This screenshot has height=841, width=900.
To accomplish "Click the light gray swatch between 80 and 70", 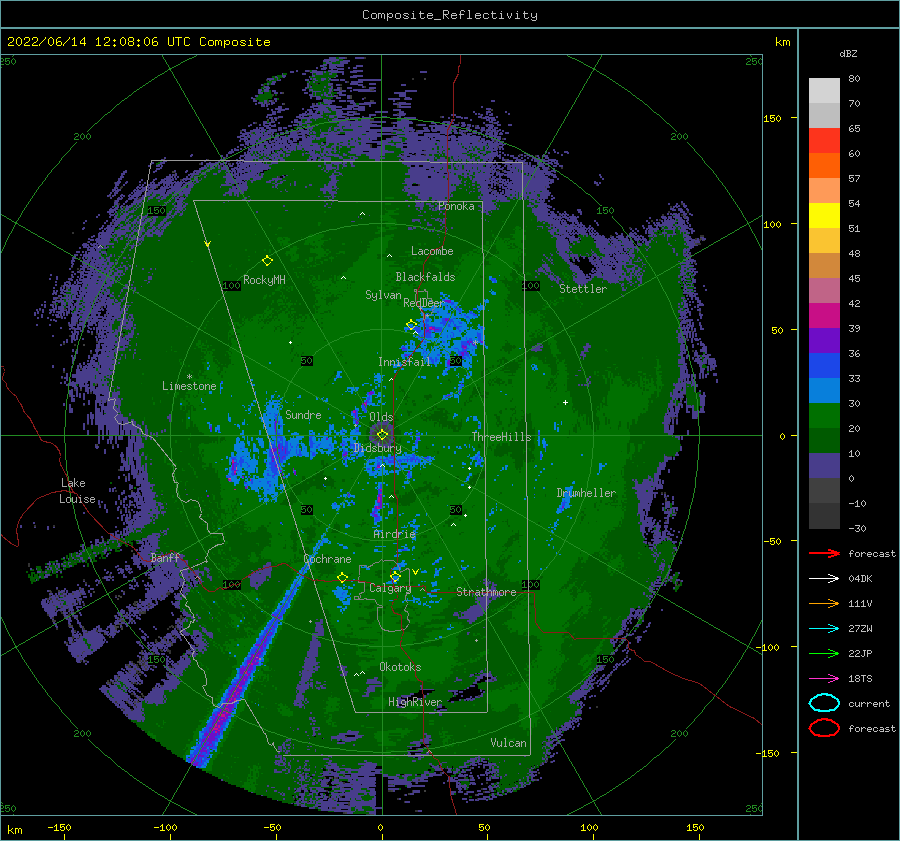I will 824,91.
